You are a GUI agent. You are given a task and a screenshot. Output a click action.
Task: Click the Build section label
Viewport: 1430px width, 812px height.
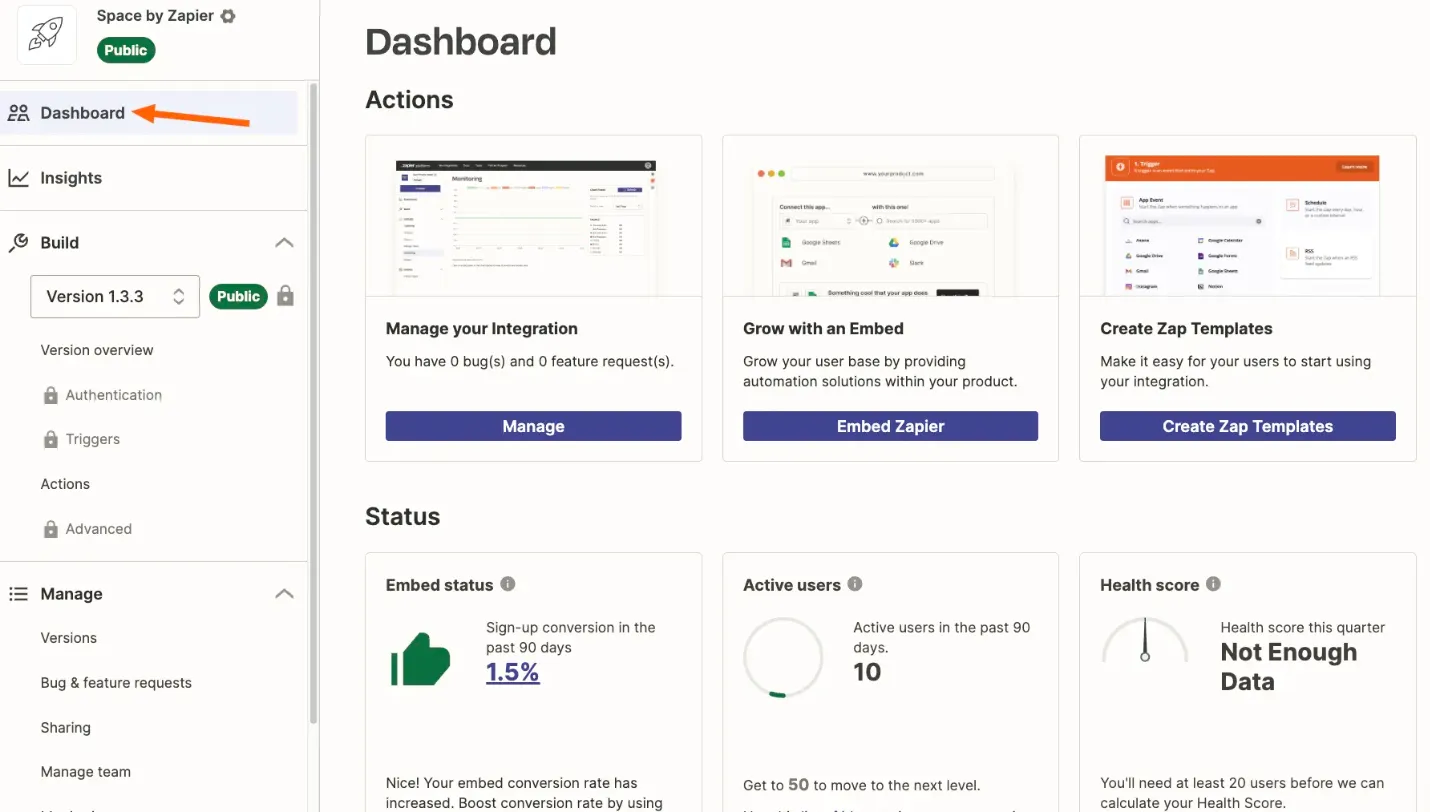pos(60,243)
